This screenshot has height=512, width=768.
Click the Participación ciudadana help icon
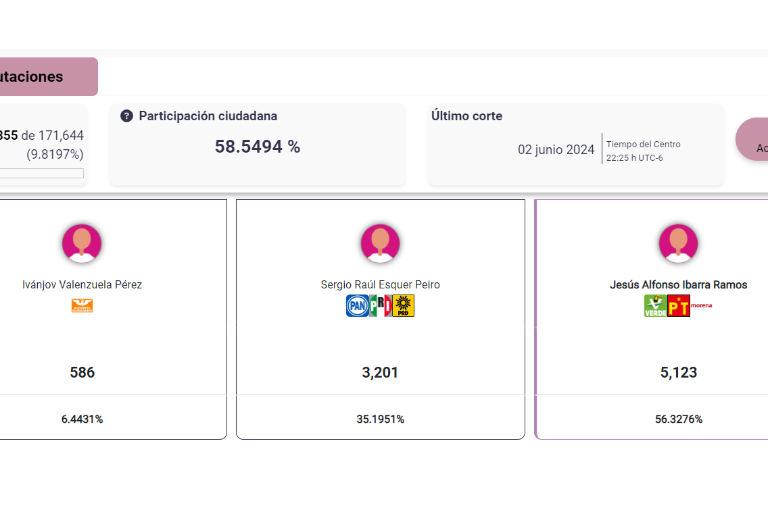click(126, 116)
